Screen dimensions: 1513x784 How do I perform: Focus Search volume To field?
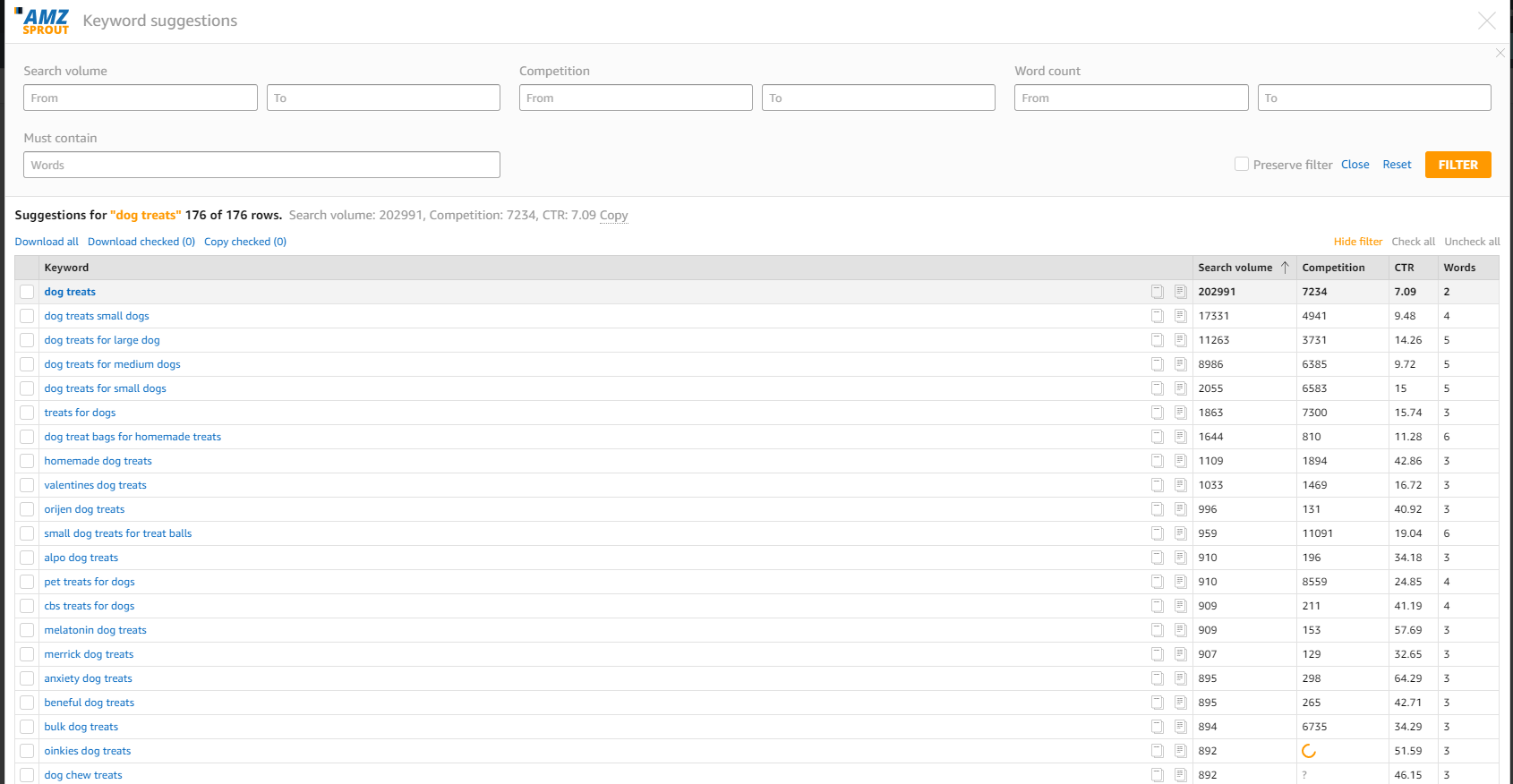[383, 98]
